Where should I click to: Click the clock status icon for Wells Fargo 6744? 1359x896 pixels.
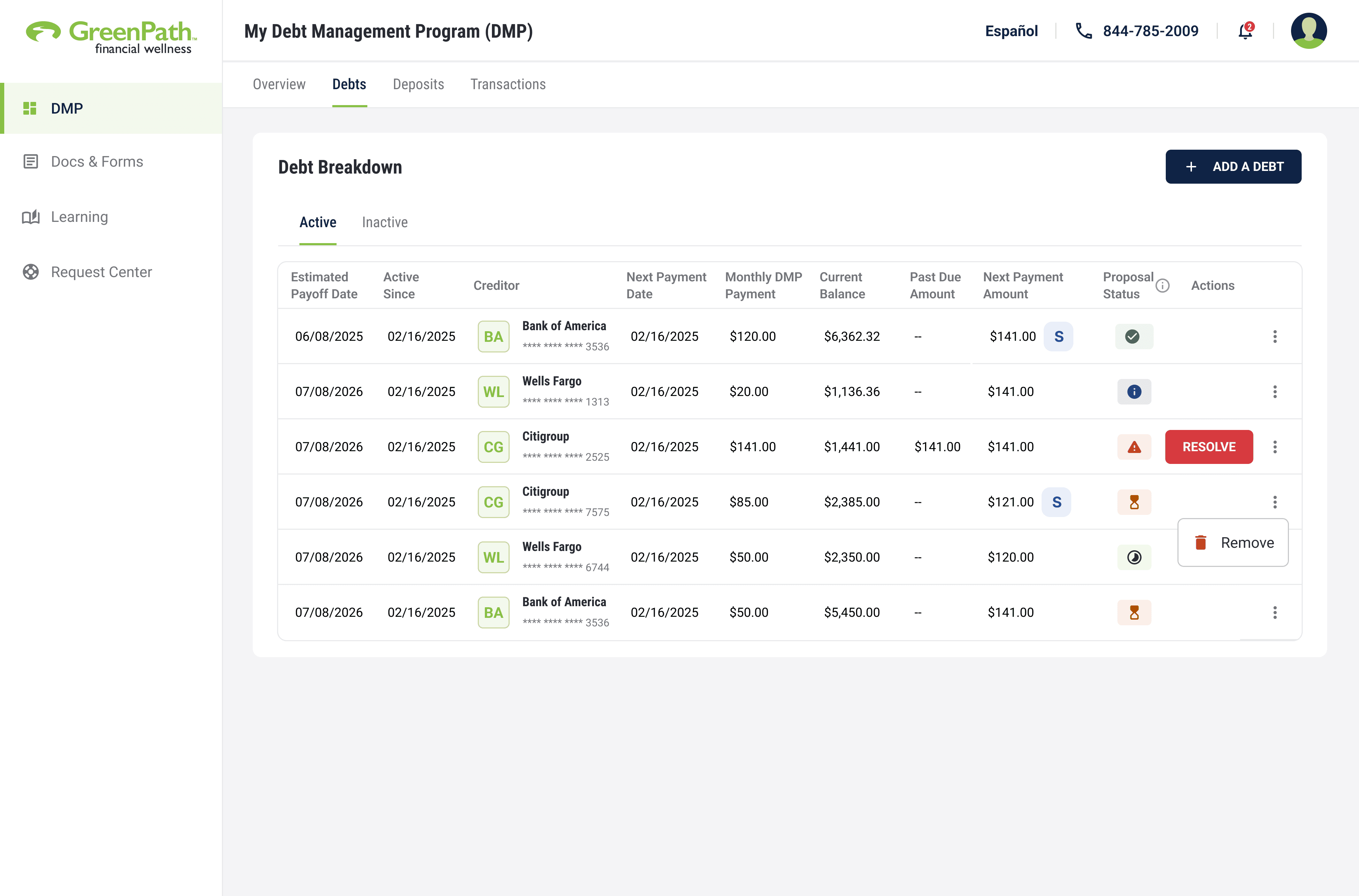pyautogui.click(x=1134, y=557)
